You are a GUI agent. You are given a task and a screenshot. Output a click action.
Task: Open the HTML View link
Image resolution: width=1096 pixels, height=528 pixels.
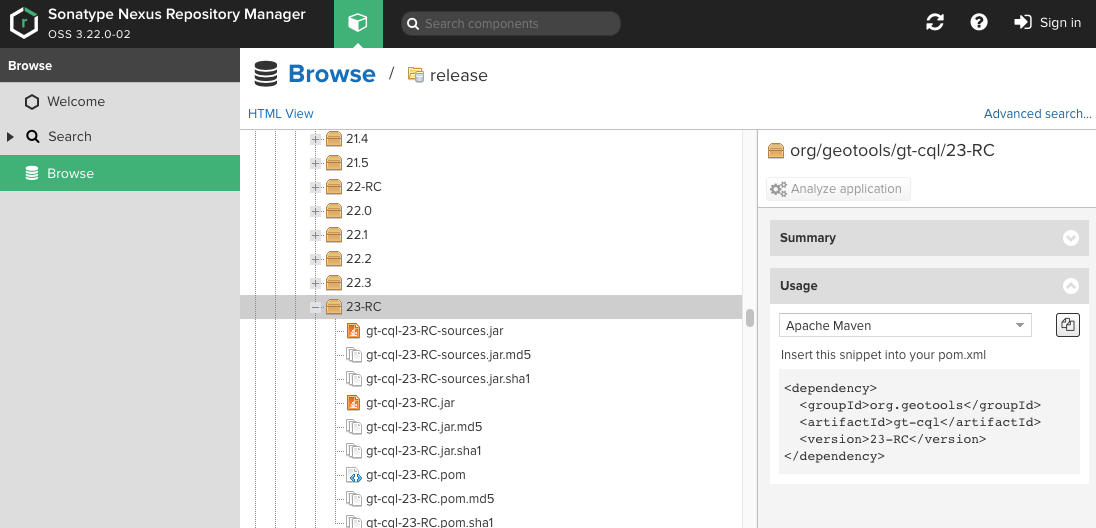[x=280, y=113]
